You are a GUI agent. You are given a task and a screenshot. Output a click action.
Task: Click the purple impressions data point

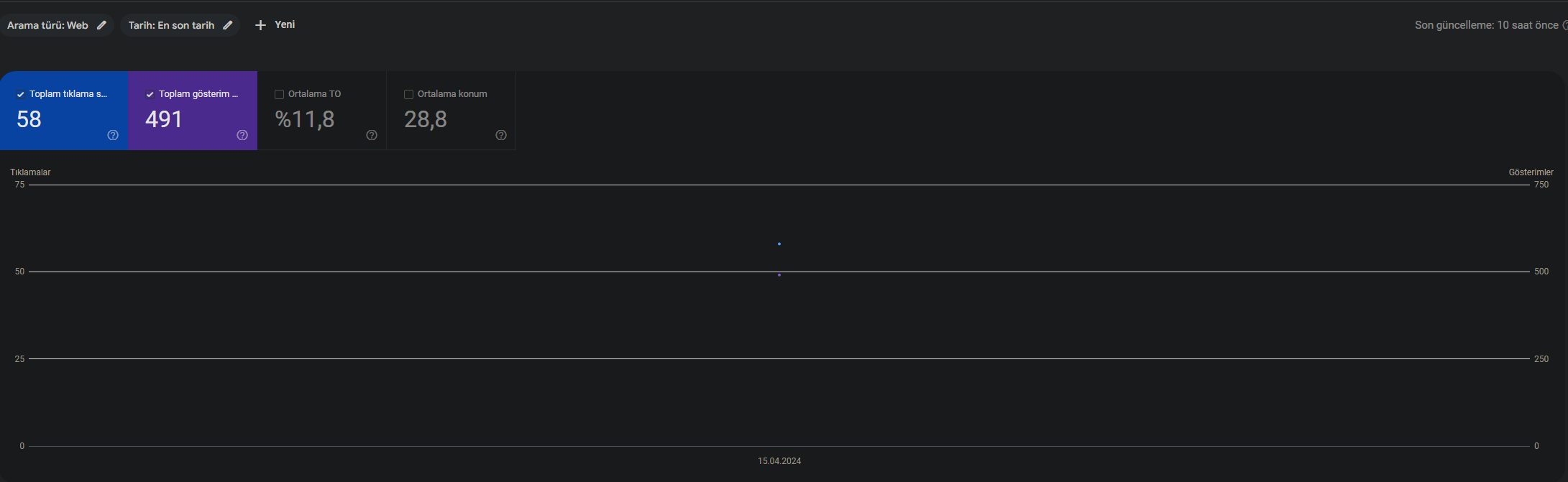click(779, 275)
